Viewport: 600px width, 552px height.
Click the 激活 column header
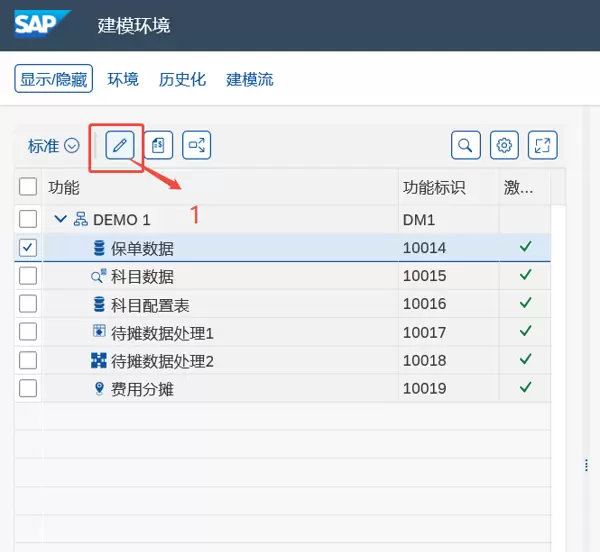click(x=518, y=187)
